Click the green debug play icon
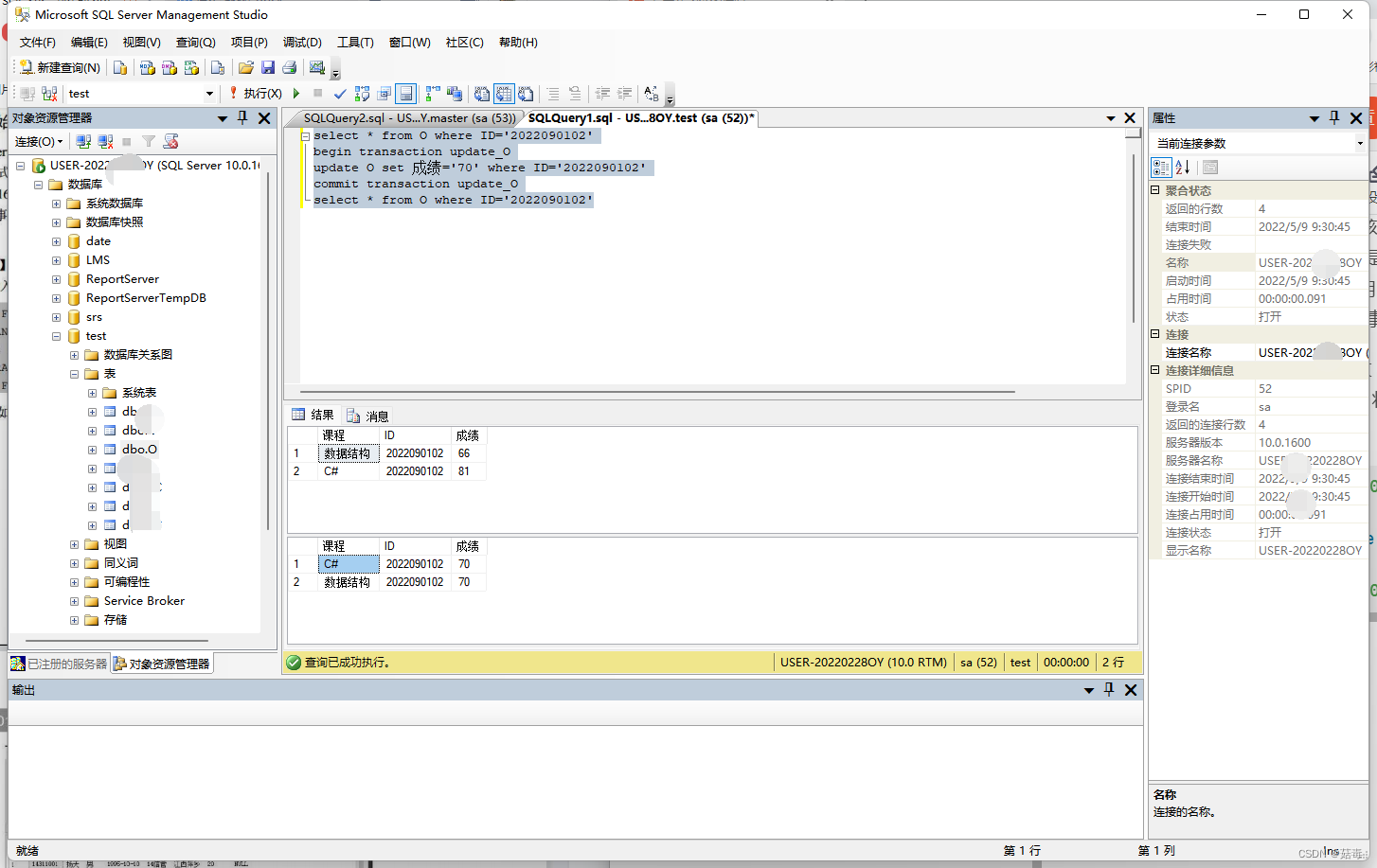Viewport: 1377px width, 868px height. coord(296,94)
